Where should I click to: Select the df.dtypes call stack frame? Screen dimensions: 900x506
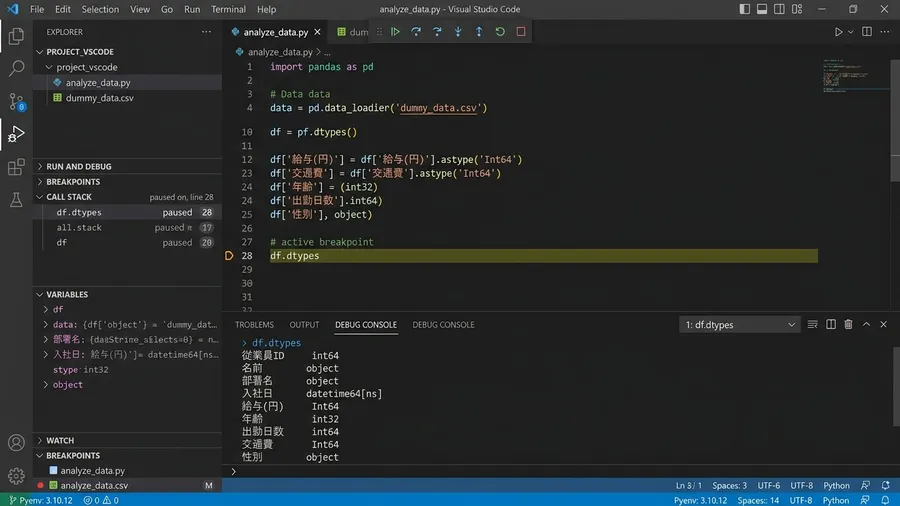127,212
